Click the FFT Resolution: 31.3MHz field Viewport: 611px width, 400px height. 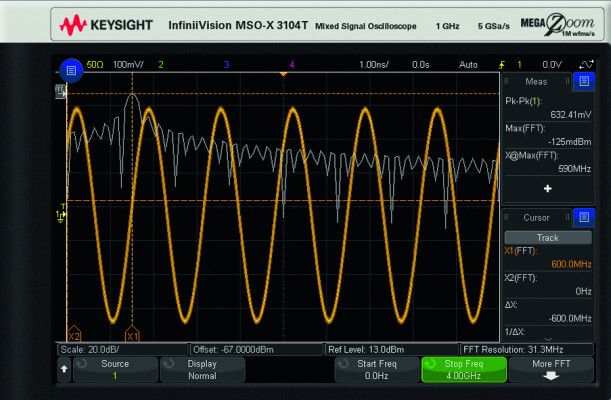[527, 349]
